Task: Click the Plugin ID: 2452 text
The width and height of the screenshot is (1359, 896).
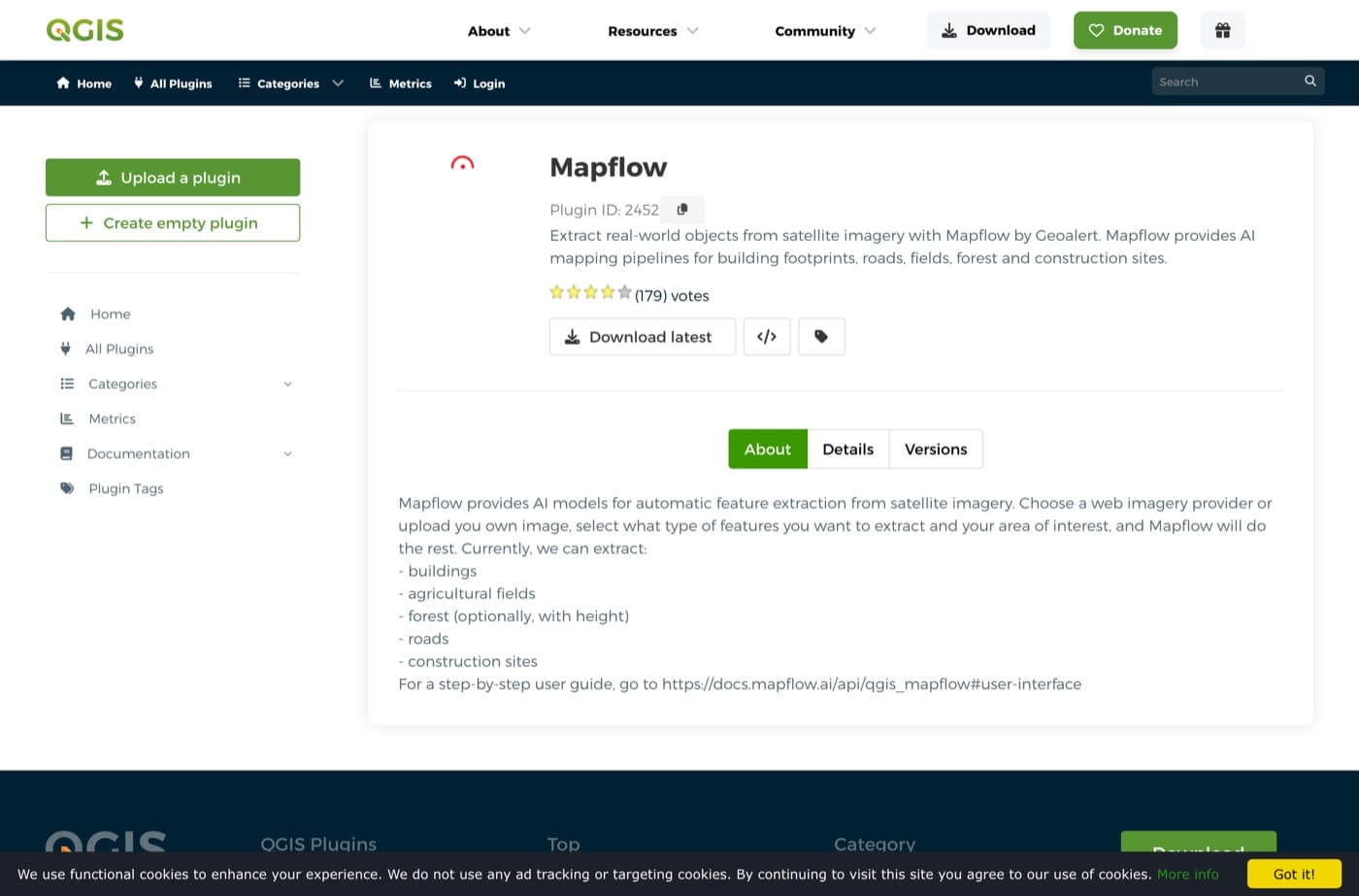Action: point(605,210)
